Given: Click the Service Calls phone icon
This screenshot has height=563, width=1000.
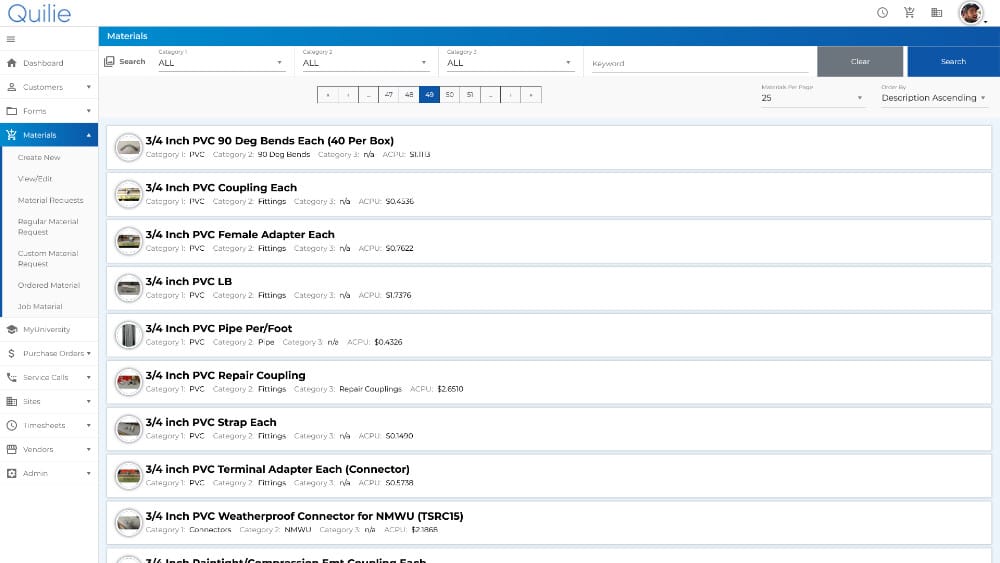Looking at the screenshot, I should (11, 377).
